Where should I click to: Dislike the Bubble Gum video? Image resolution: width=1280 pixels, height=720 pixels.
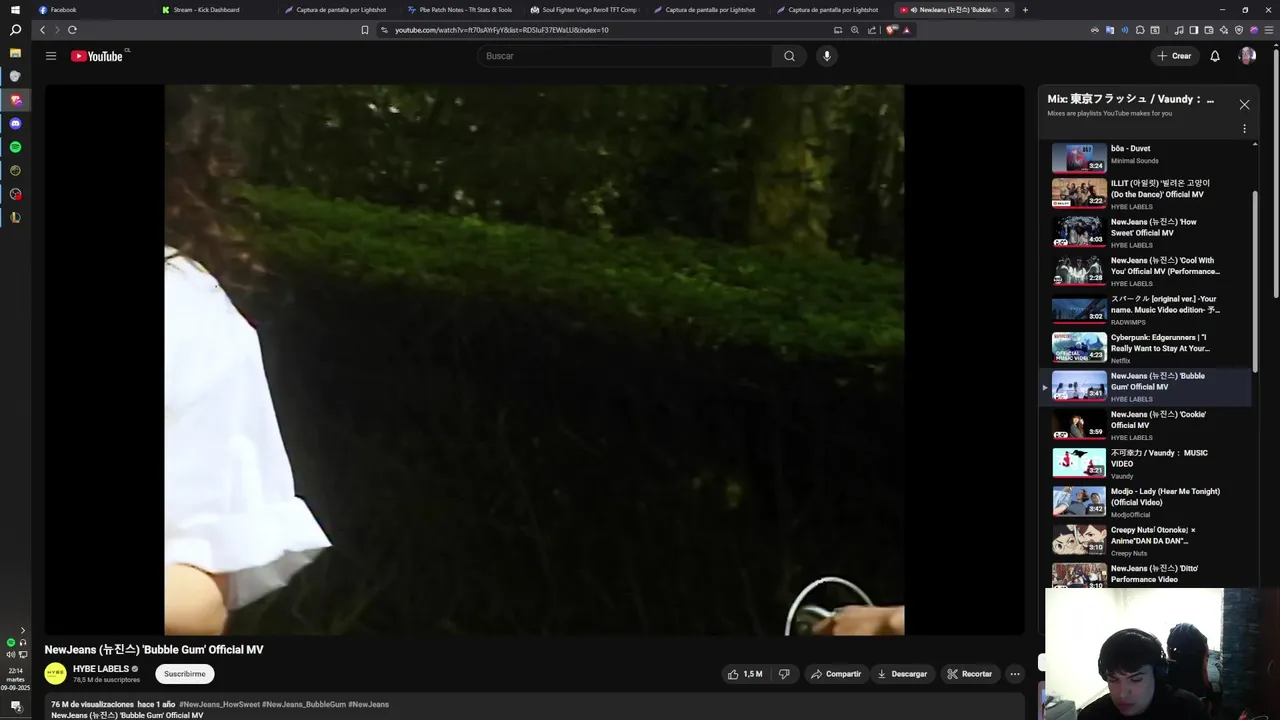(x=784, y=674)
